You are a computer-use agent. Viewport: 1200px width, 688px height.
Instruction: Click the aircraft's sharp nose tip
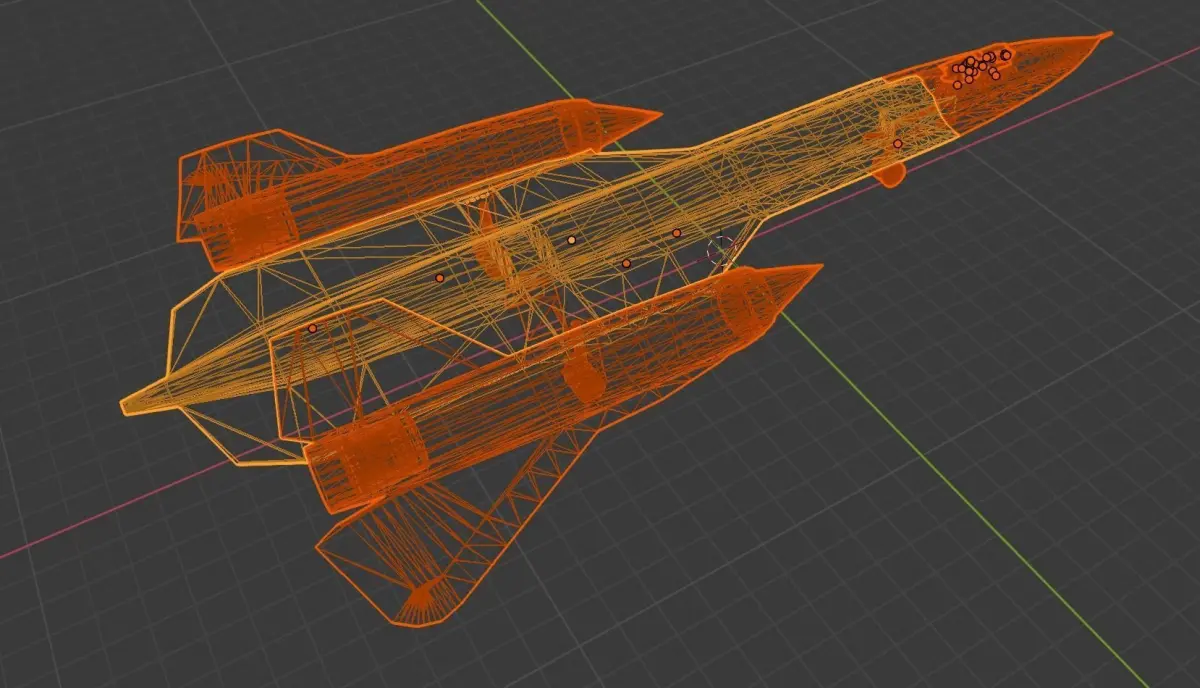[x=1105, y=37]
